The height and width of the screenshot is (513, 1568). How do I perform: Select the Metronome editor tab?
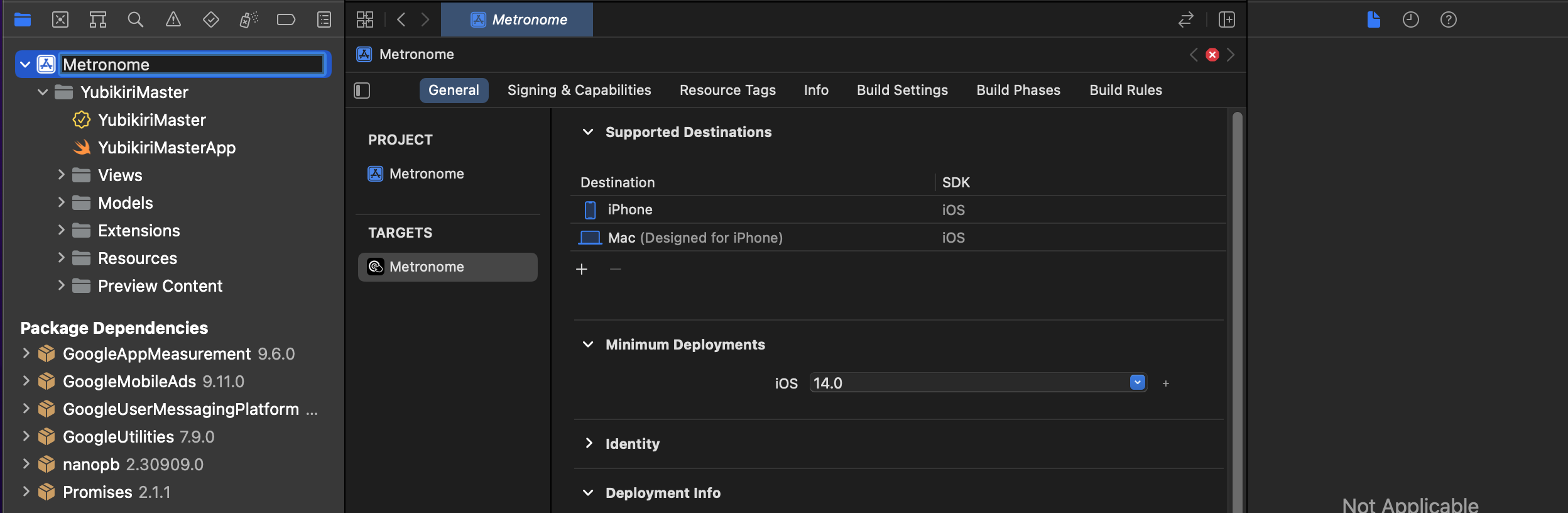[517, 19]
